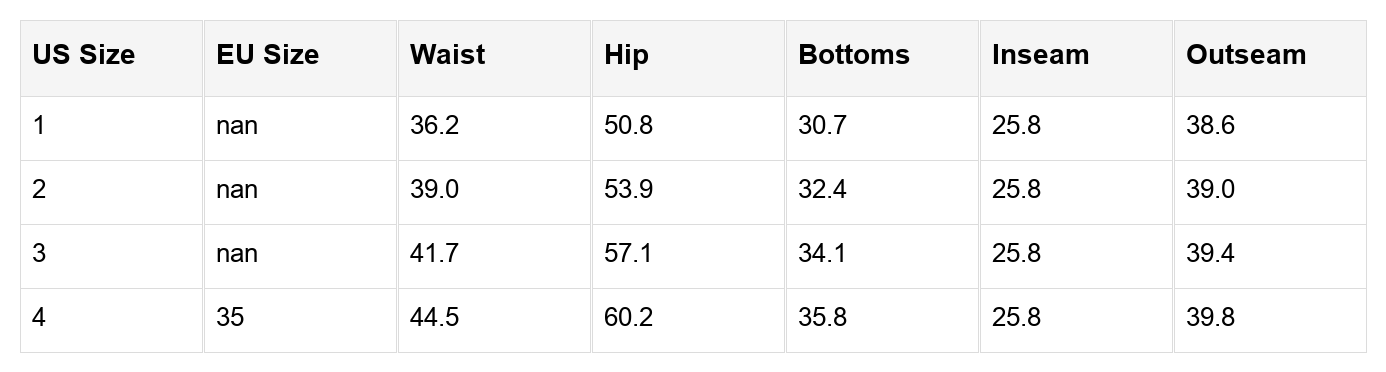Select hip value 53.9
The height and width of the screenshot is (372, 1386).
click(688, 192)
